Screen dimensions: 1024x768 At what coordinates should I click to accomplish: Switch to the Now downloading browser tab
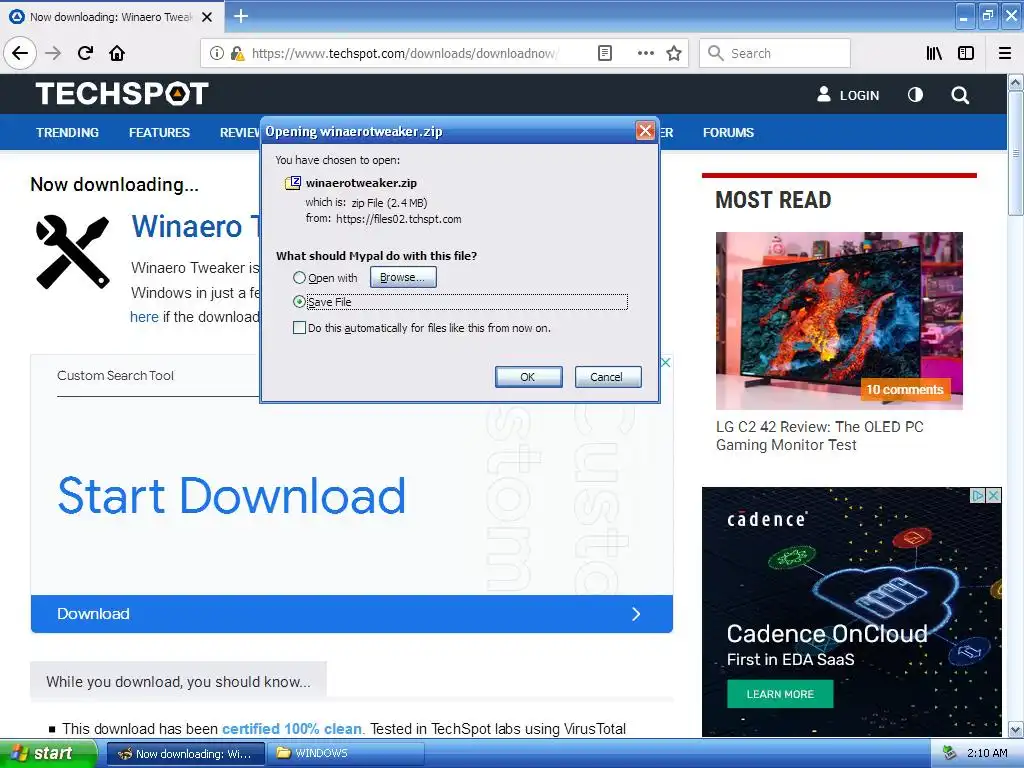click(x=111, y=17)
